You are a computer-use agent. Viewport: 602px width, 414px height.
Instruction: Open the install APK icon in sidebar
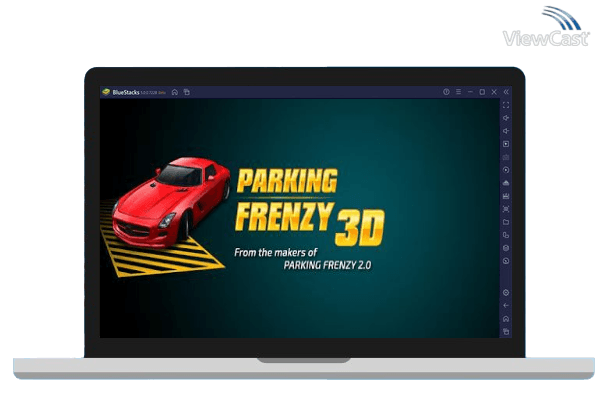tap(506, 183)
